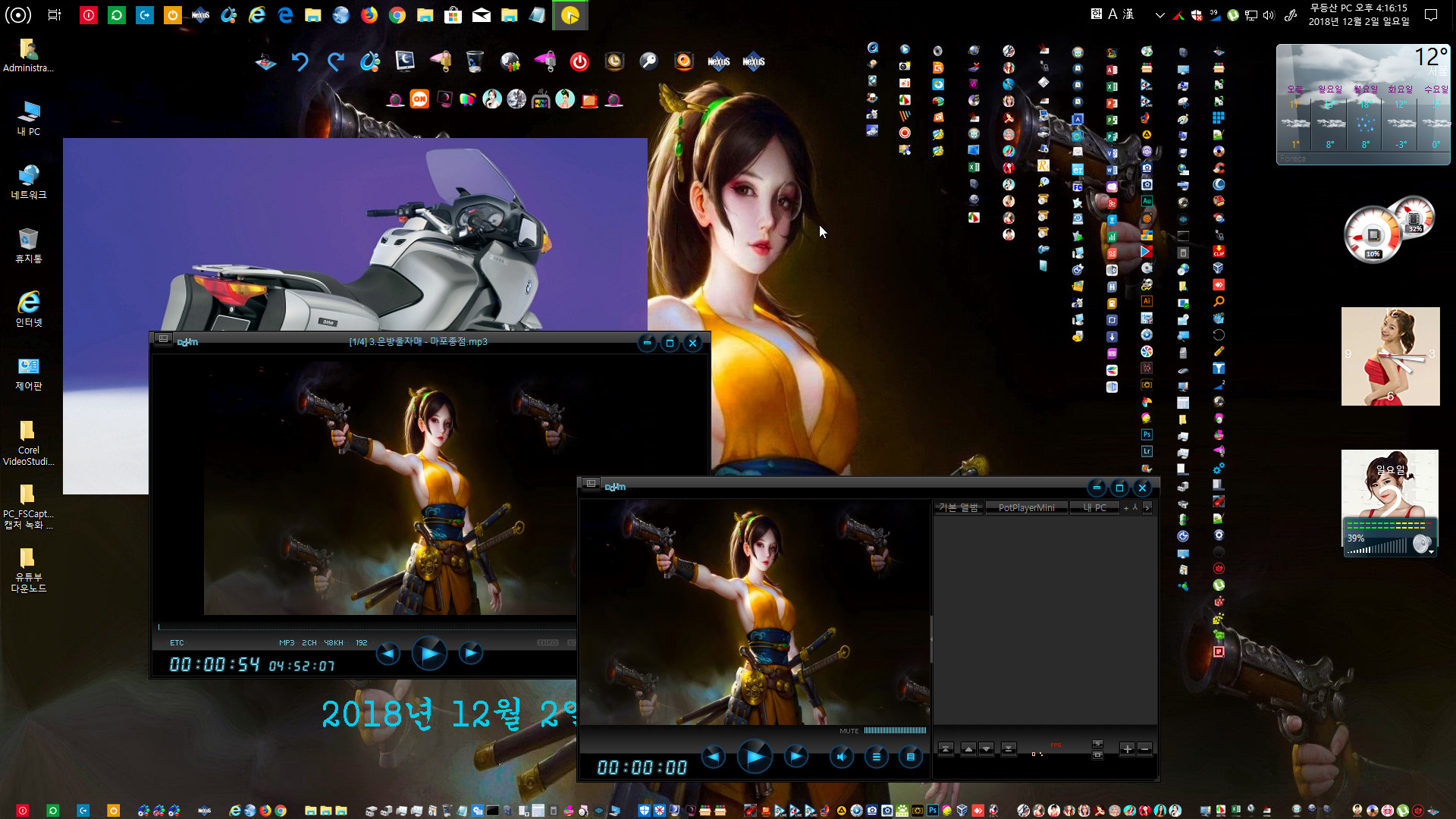Add file to playlist with plus button
Viewport: 1456px width, 819px height.
pos(1127,748)
